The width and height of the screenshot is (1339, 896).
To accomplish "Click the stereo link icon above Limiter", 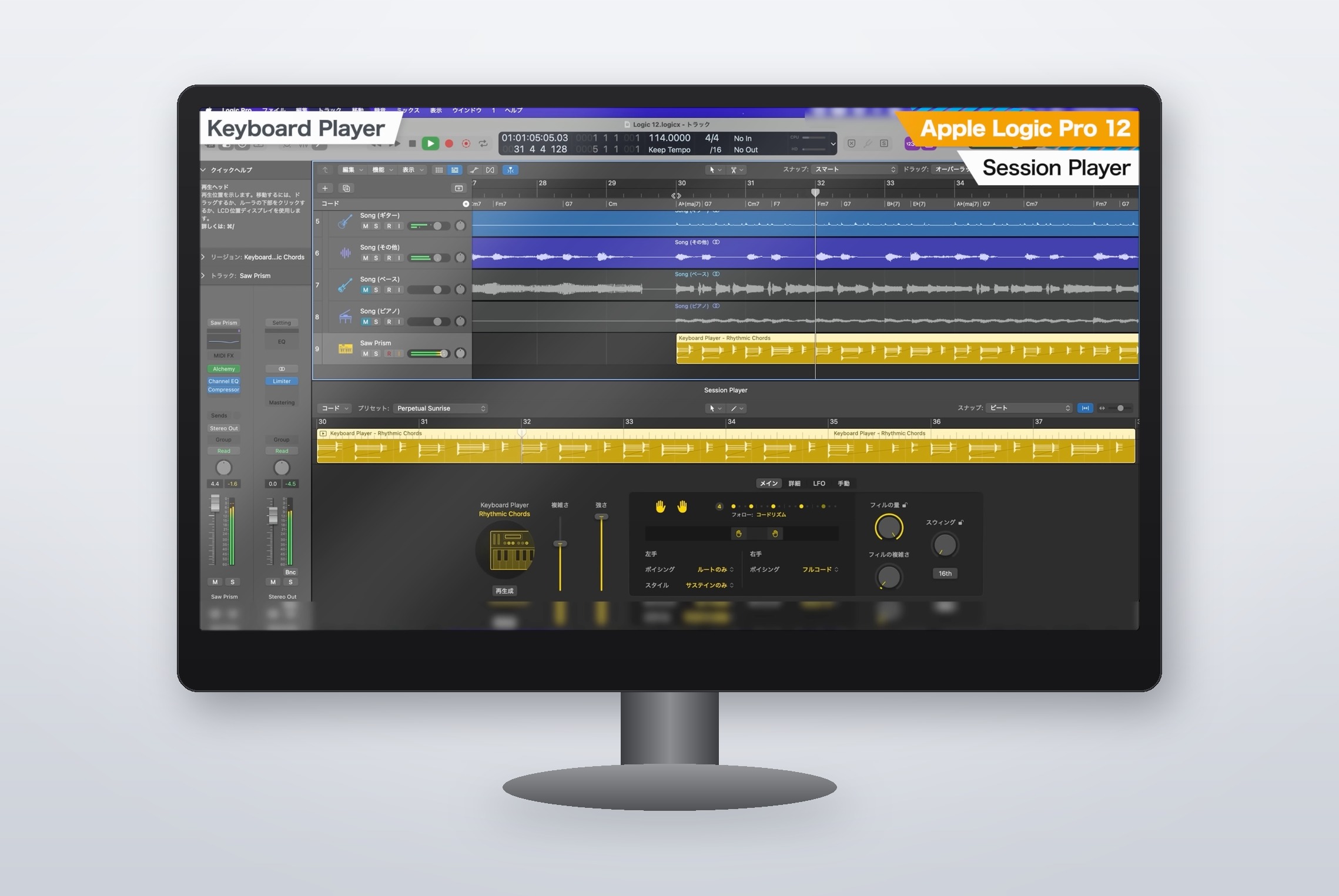I will point(282,369).
